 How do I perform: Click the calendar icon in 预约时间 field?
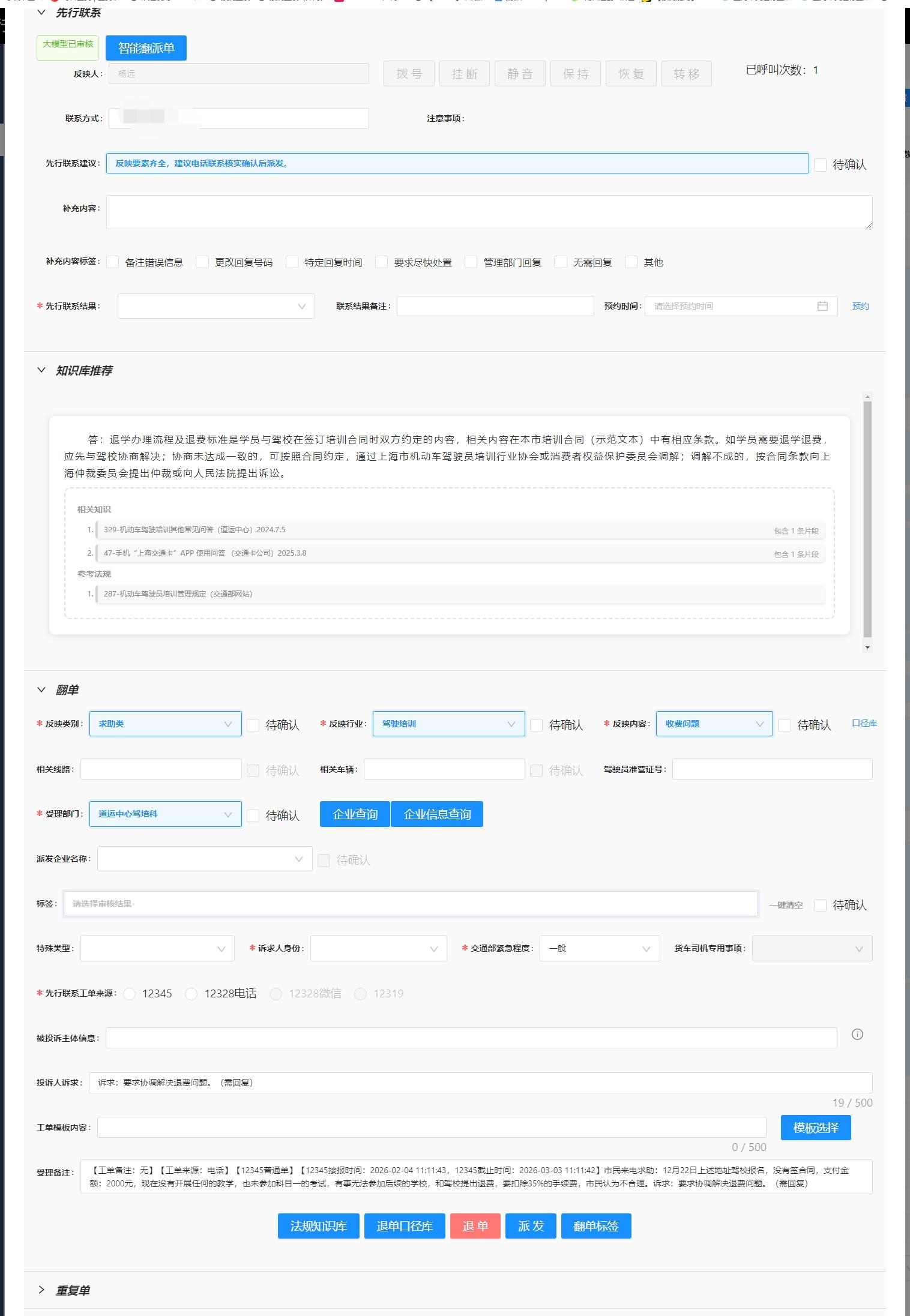(822, 306)
